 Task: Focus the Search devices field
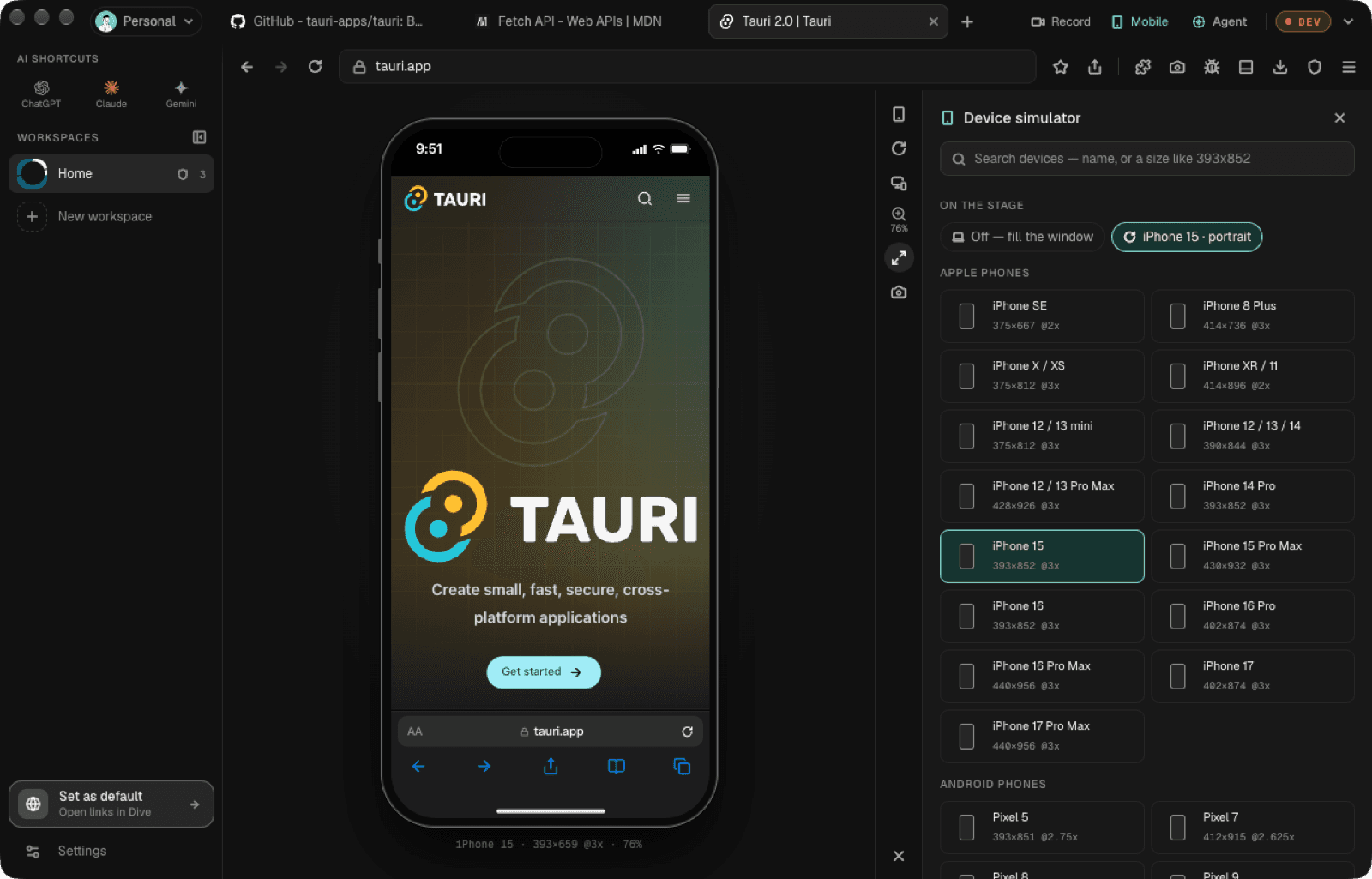[1147, 159]
